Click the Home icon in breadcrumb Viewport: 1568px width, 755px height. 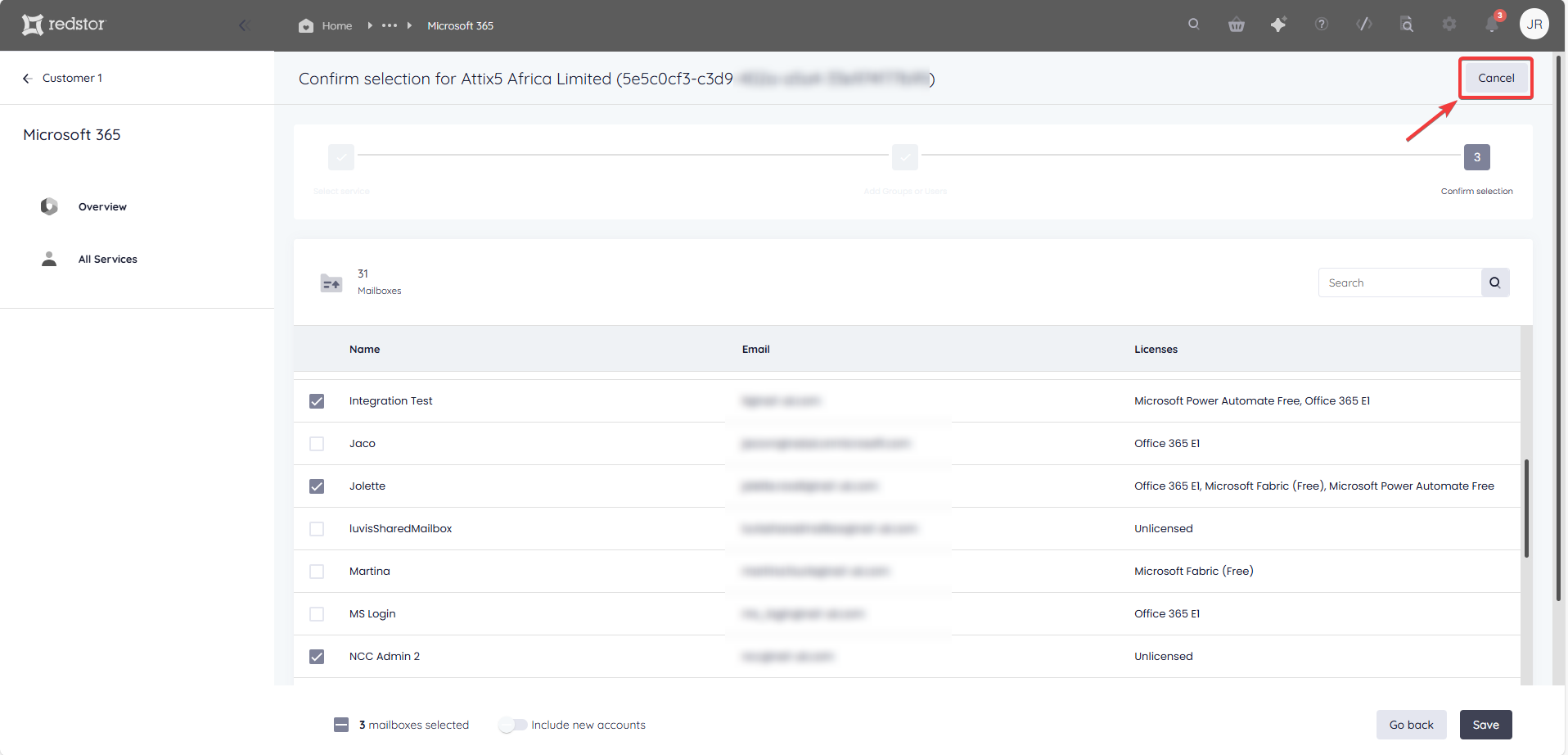[x=306, y=25]
